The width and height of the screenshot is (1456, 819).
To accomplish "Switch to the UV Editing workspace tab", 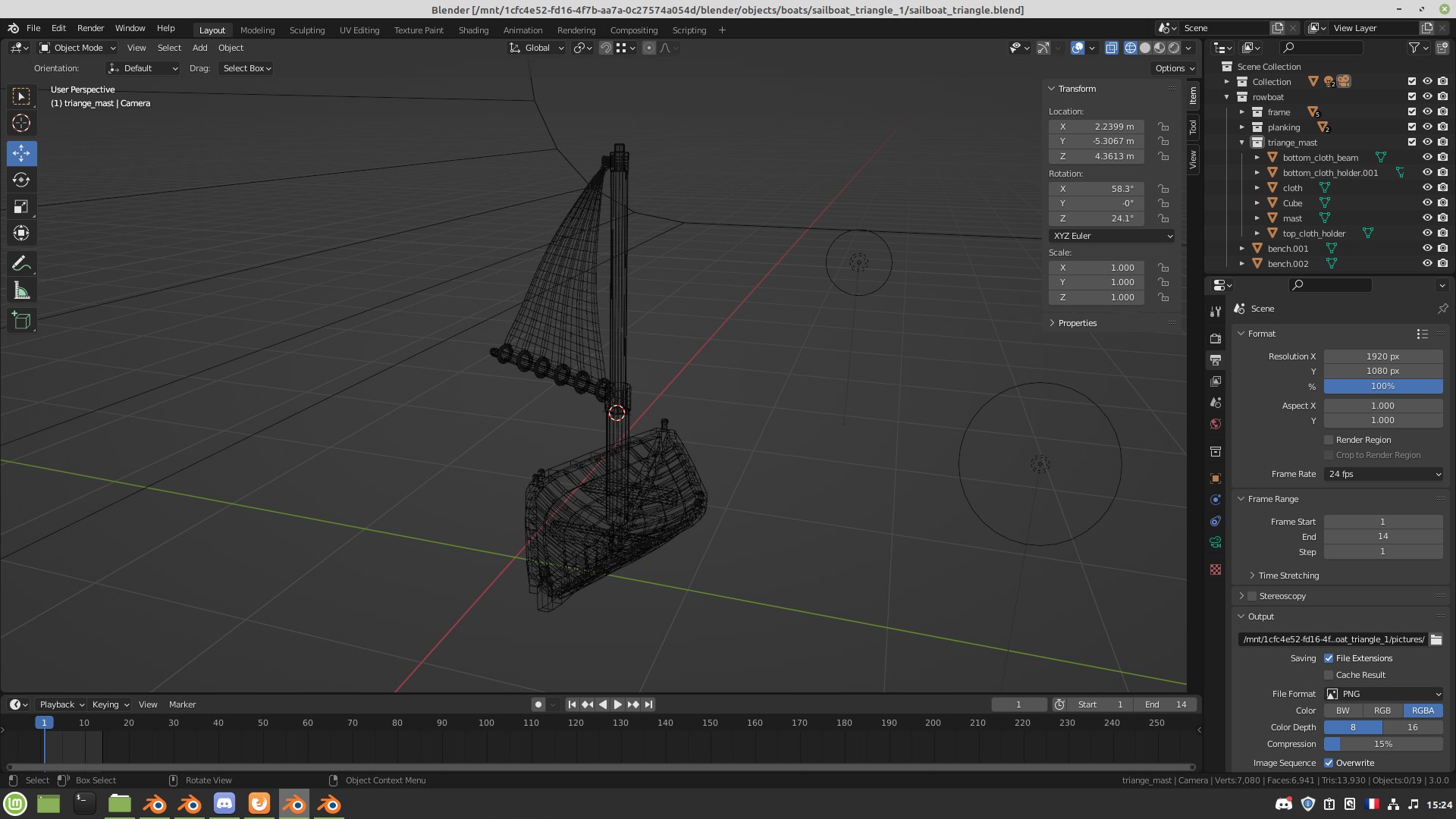I will pos(359,30).
